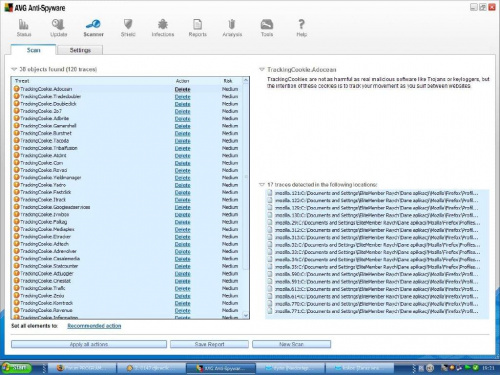Screen dimensions: 500x375
Task: Sort by the Action column header
Action: click(x=182, y=81)
